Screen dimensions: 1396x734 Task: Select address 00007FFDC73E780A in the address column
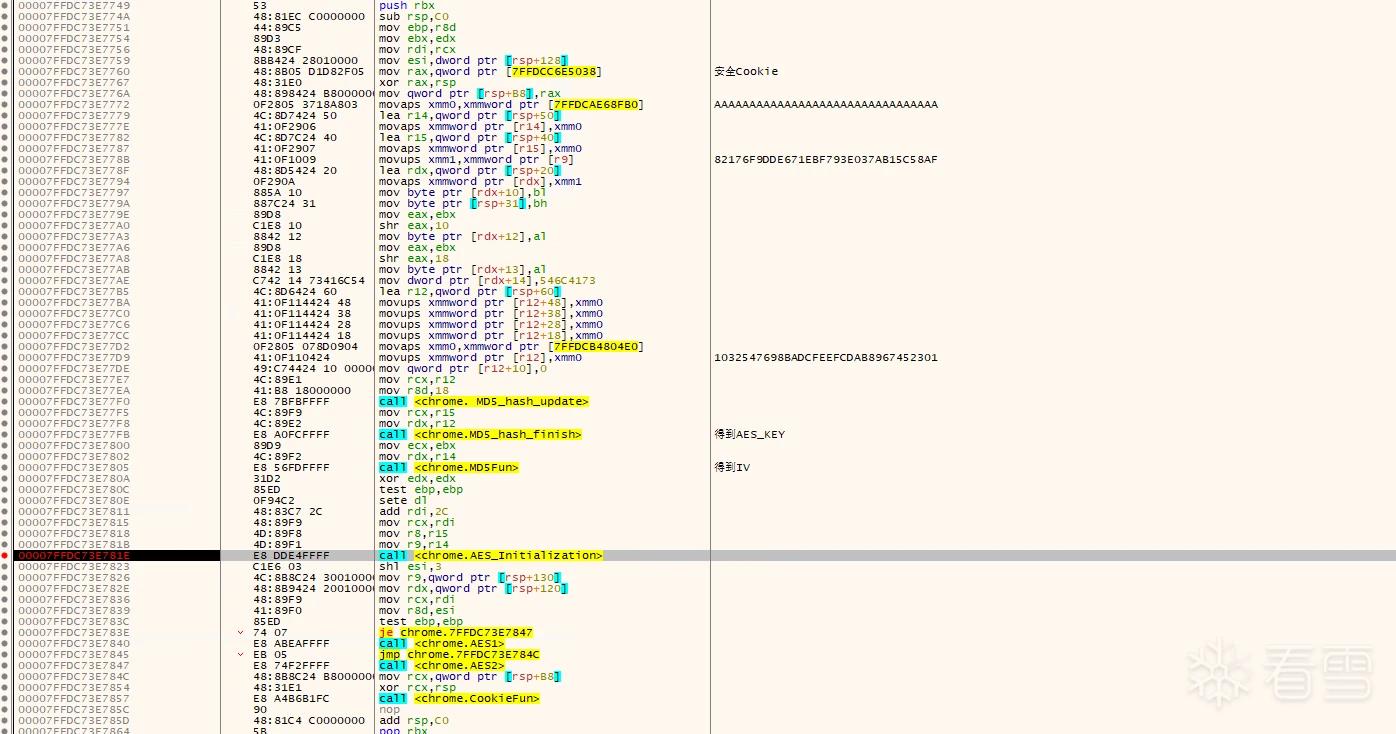pyautogui.click(x=73, y=478)
